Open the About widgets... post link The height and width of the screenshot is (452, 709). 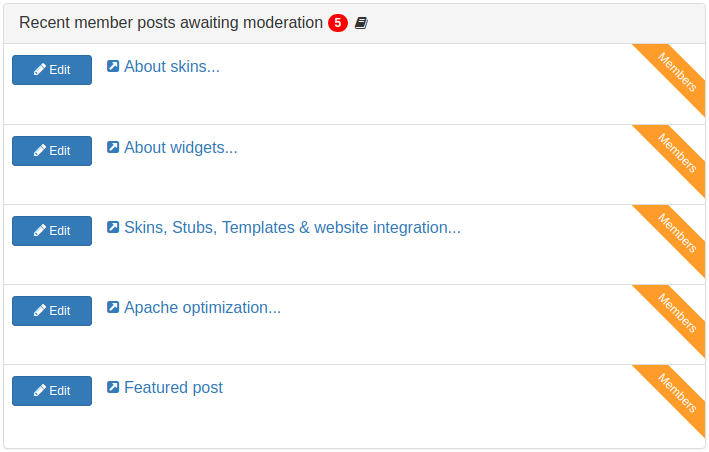181,148
